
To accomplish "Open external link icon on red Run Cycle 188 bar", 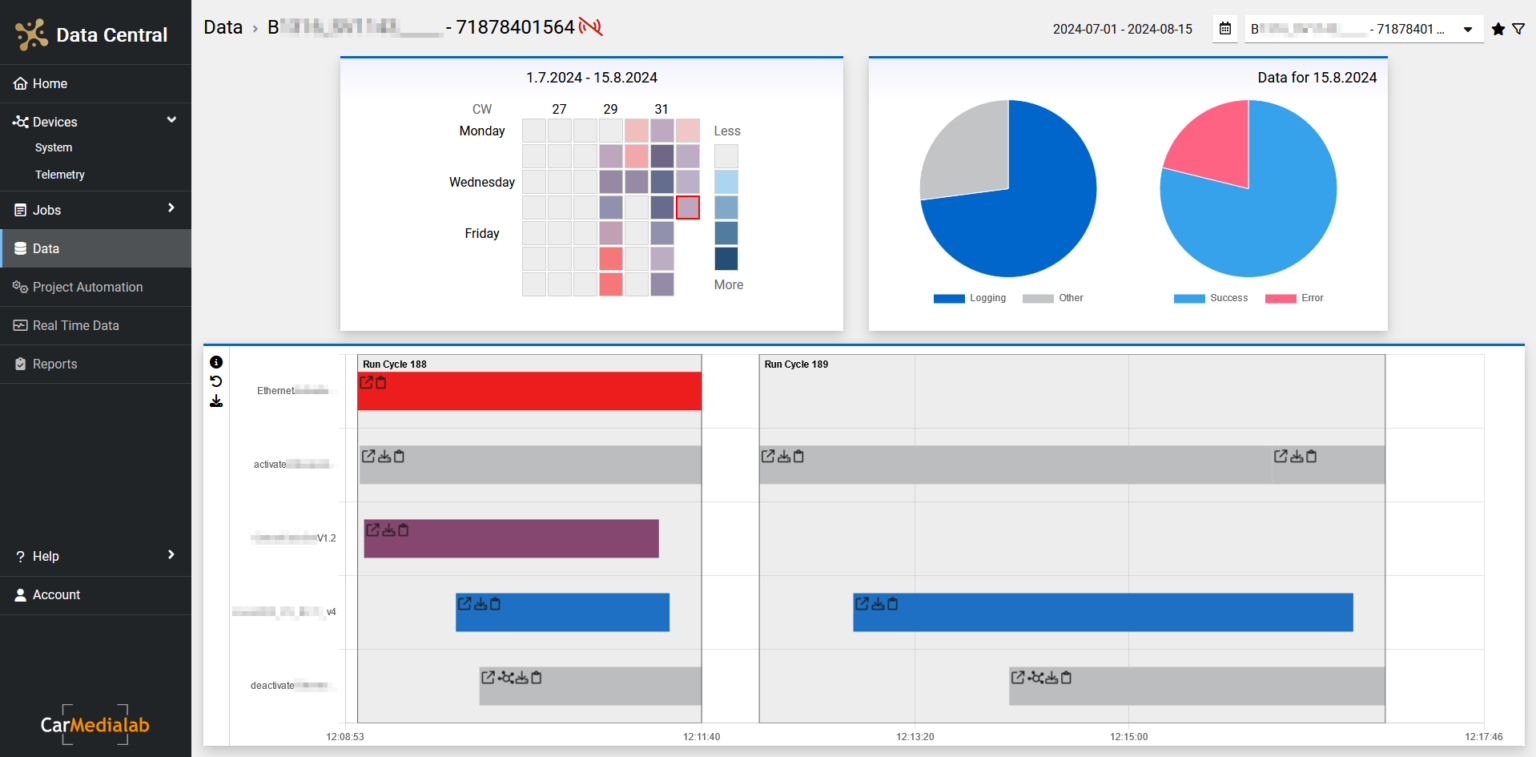I will click(x=366, y=381).
